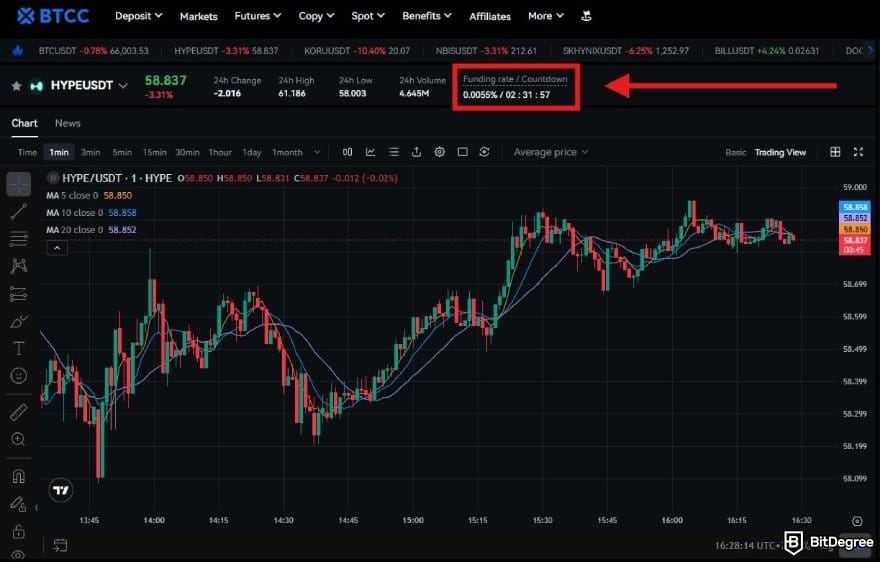Open the Futures dropdown menu
880x562 pixels.
click(258, 16)
